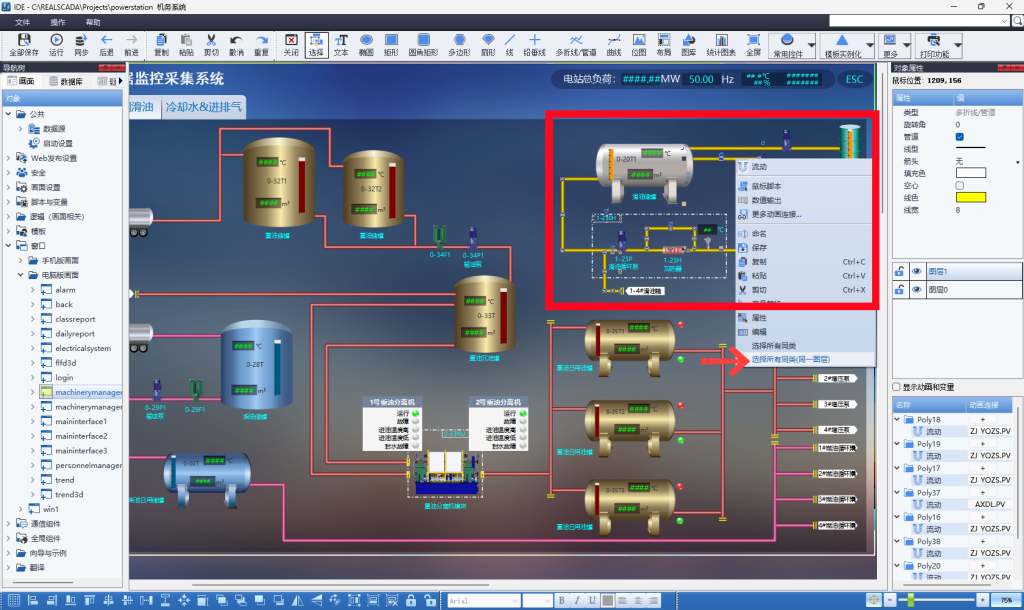
Task: Collapse the 电脑版画面 tree folder
Action: point(20,274)
